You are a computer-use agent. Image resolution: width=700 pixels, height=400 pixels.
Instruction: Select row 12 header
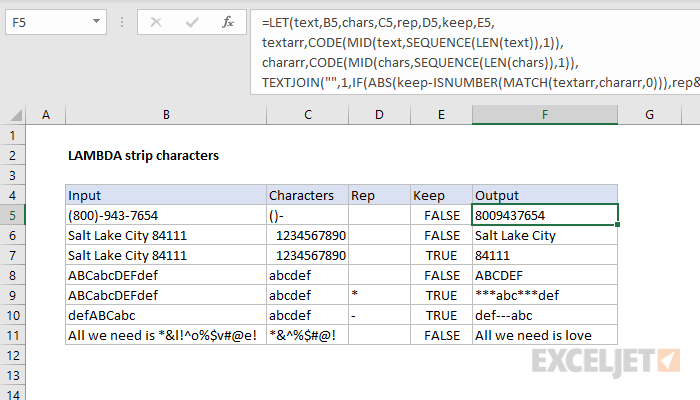pos(12,355)
